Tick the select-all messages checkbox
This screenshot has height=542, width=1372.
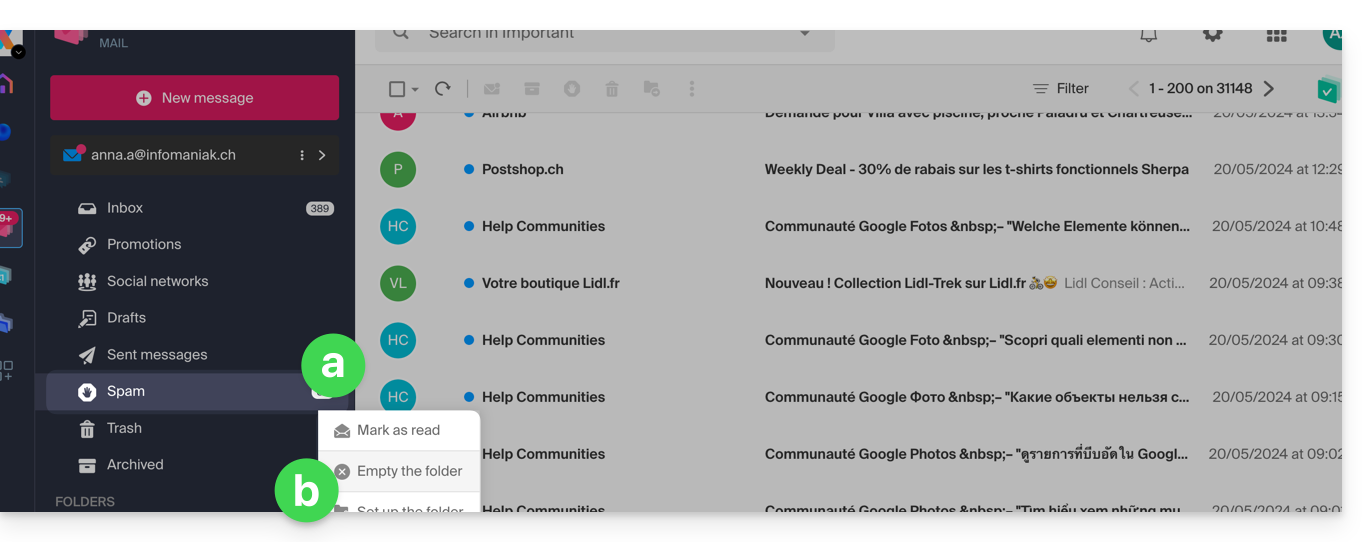click(396, 89)
